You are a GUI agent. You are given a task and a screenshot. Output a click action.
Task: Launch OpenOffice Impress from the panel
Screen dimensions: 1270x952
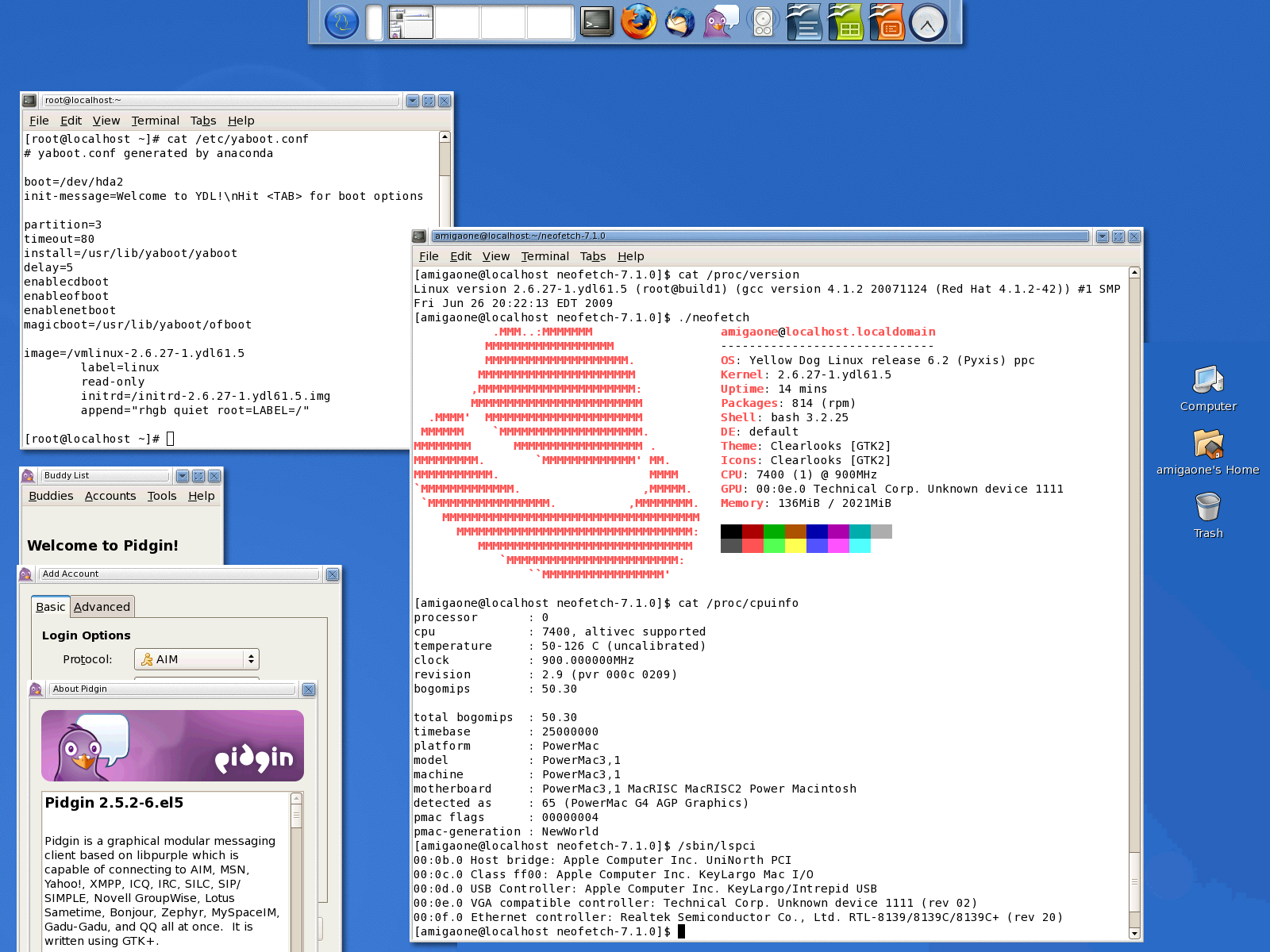887,21
